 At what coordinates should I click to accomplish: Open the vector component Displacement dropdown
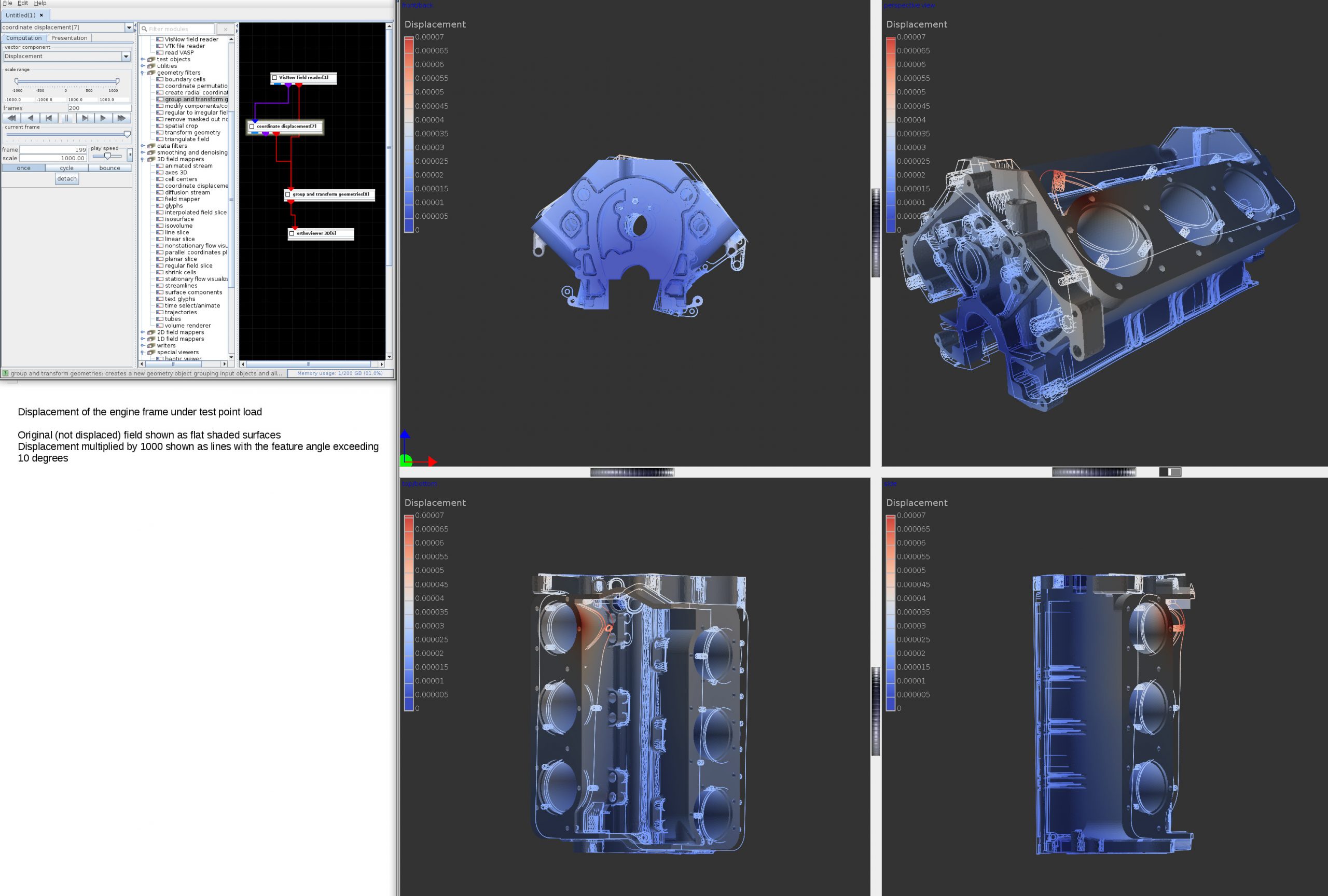[x=126, y=57]
